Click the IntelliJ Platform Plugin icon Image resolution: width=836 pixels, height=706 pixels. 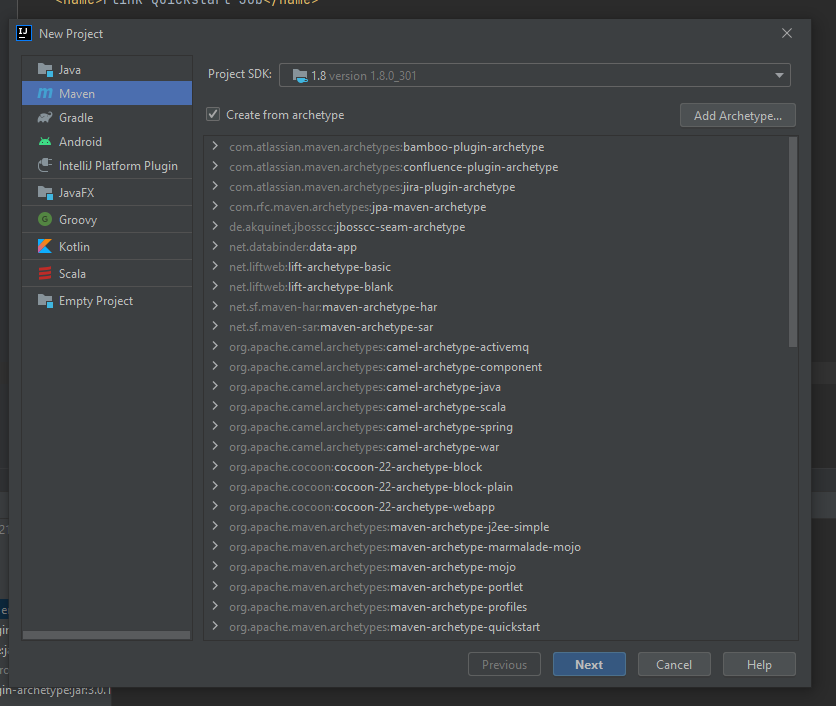coord(45,165)
